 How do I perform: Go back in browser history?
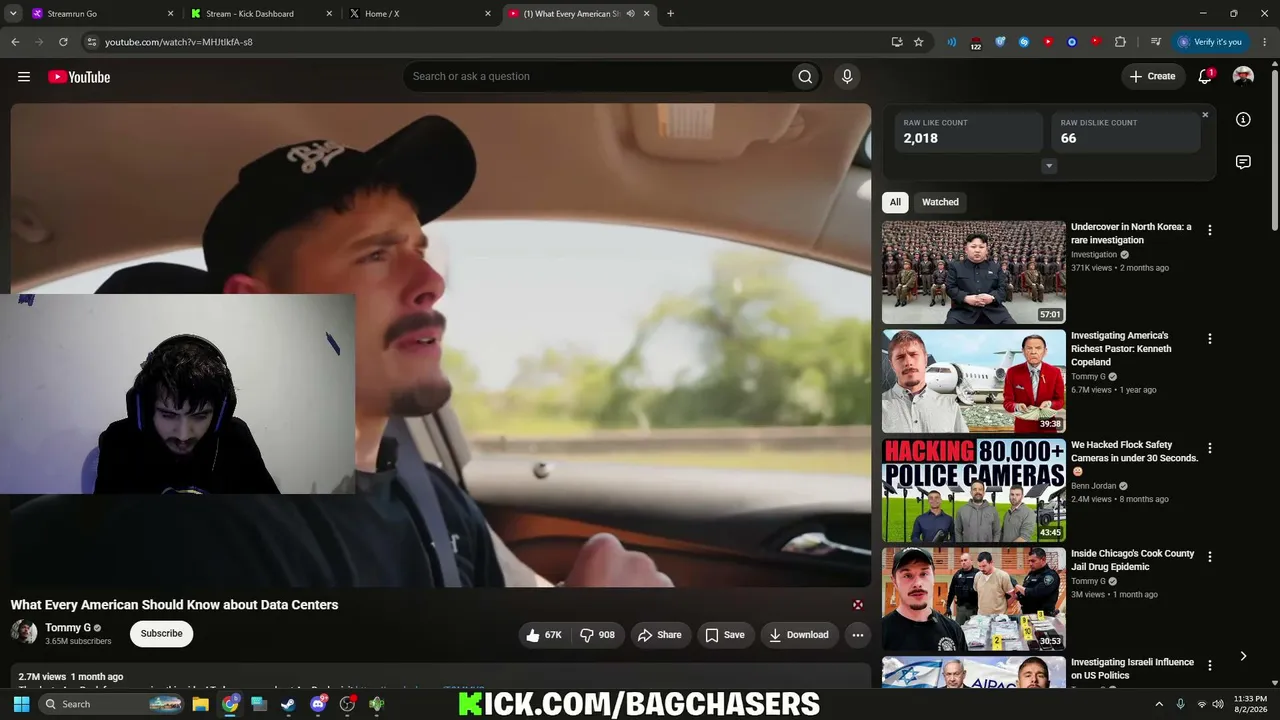[x=15, y=42]
